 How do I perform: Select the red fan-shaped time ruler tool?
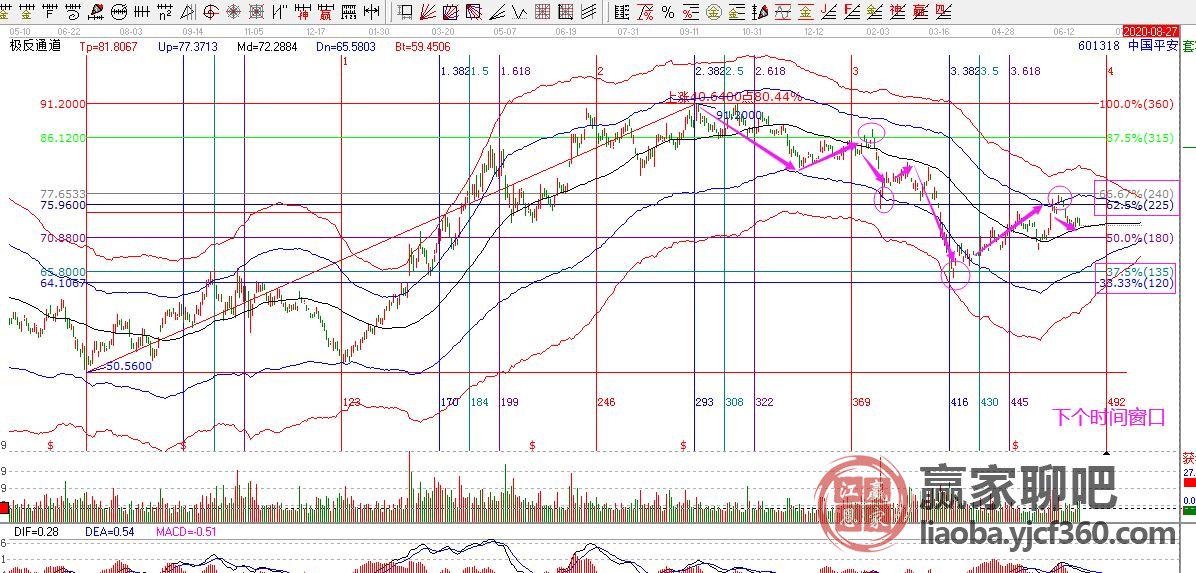pyautogui.click(x=96, y=11)
